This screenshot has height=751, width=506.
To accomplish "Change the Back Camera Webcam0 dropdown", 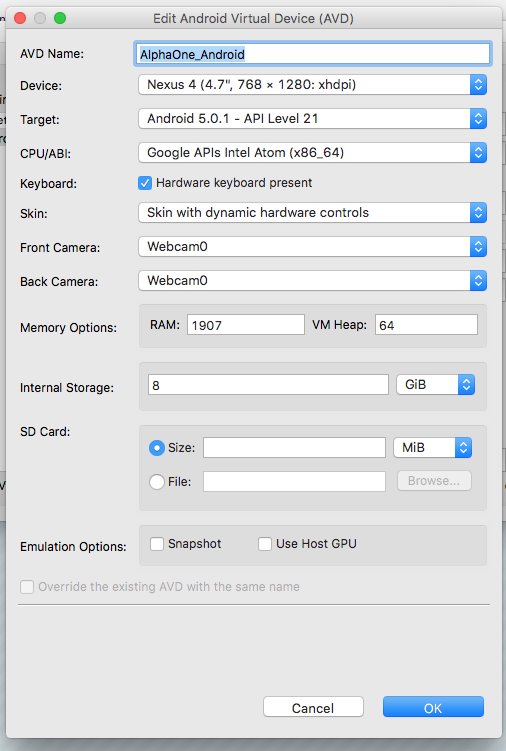I will (x=312, y=281).
